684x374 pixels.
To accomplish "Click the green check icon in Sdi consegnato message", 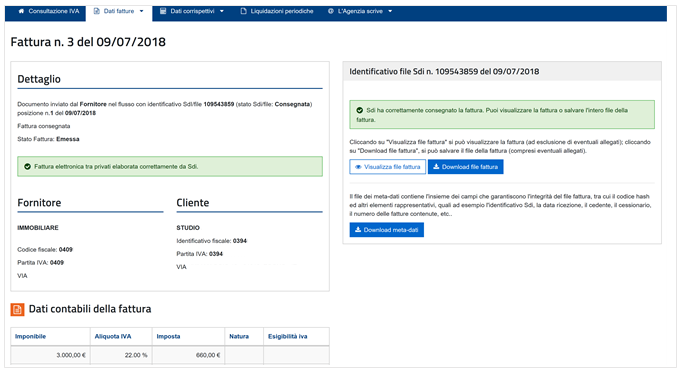I will pos(359,110).
